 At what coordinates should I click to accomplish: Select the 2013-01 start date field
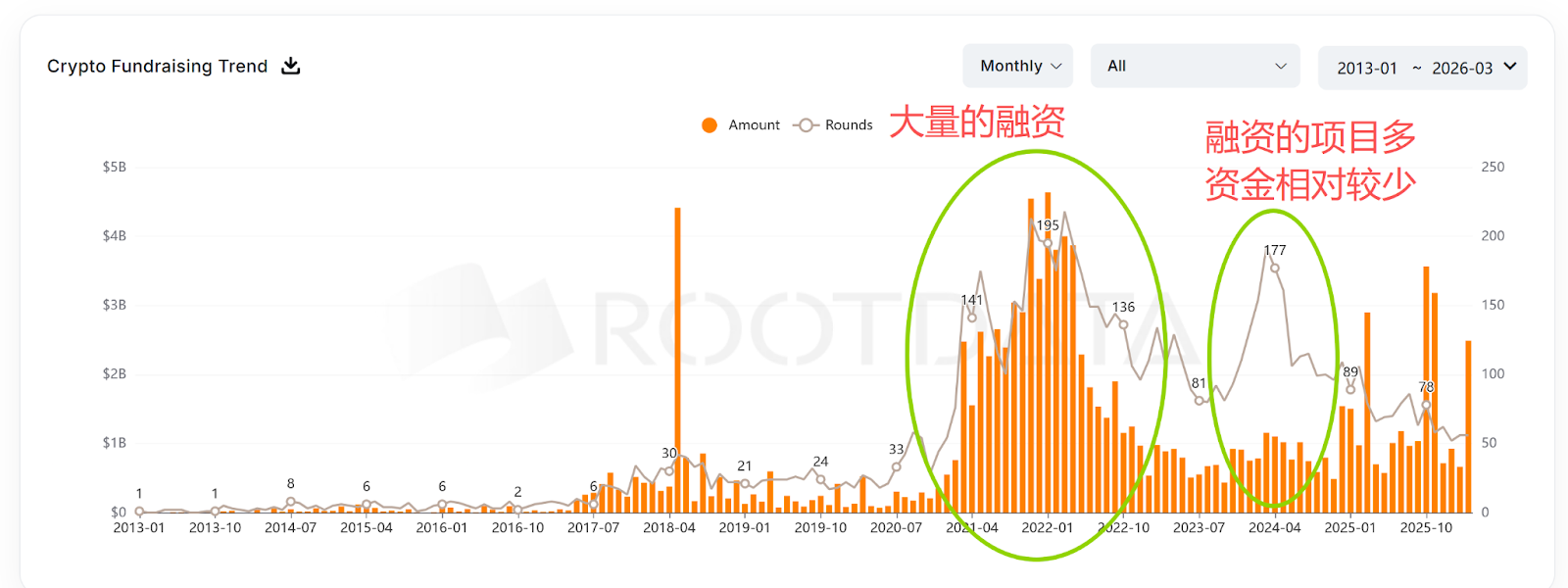[x=1366, y=68]
